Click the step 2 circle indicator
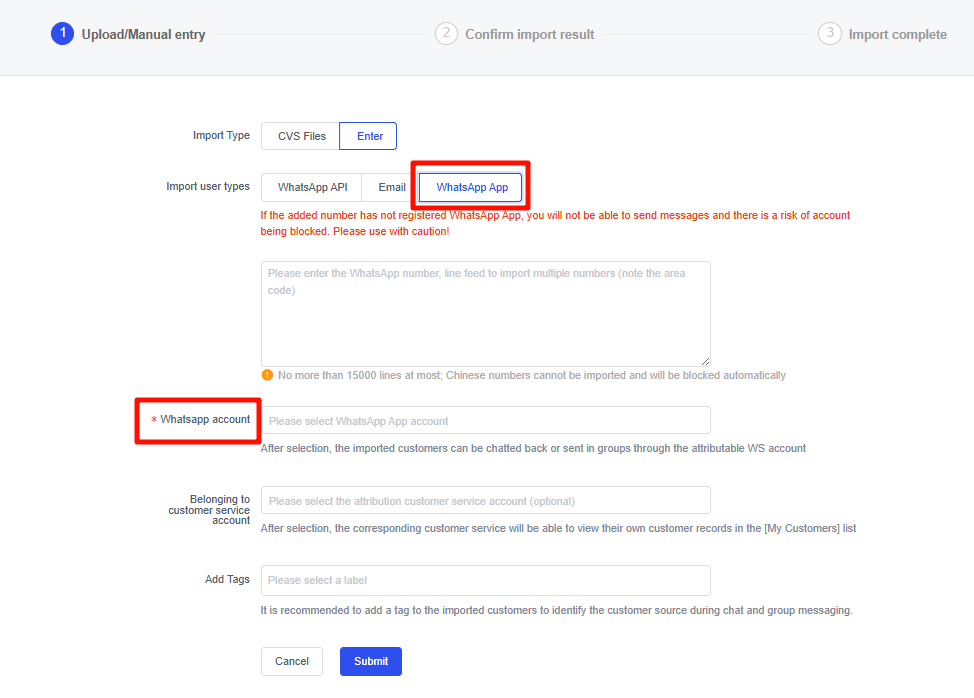The width and height of the screenshot is (974, 698). tap(446, 34)
